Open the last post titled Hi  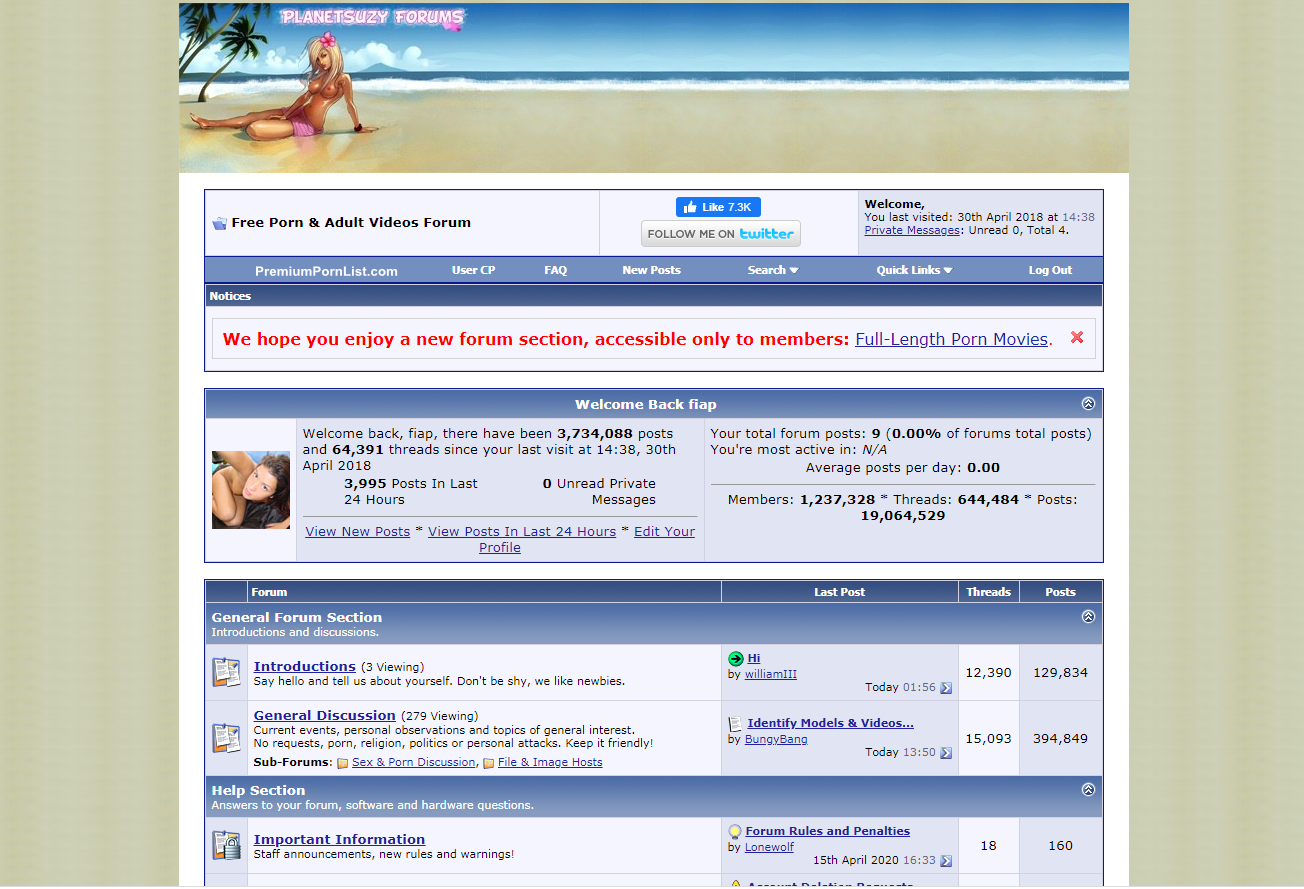[x=754, y=658]
